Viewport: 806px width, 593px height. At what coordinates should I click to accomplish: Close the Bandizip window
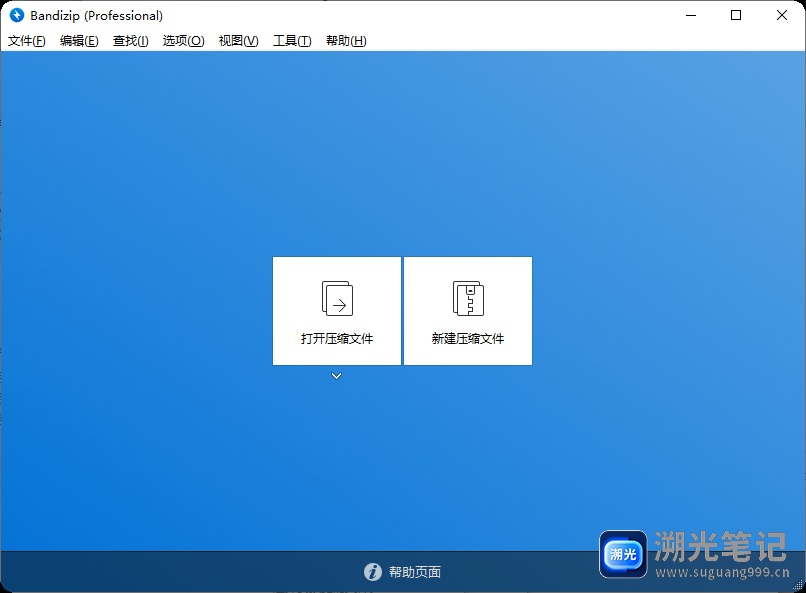[x=782, y=15]
